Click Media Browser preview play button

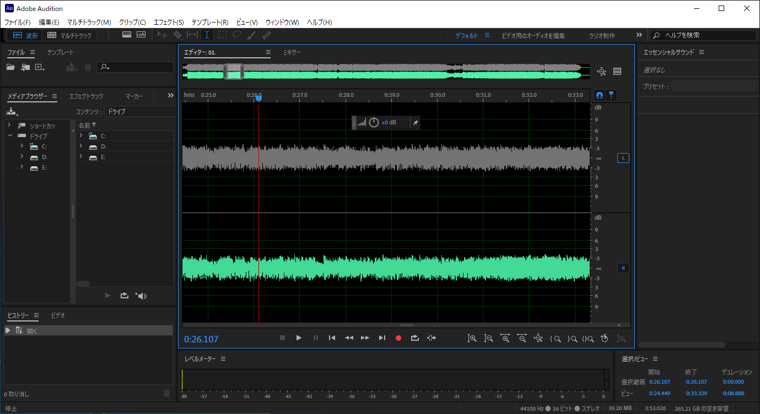[x=108, y=296]
